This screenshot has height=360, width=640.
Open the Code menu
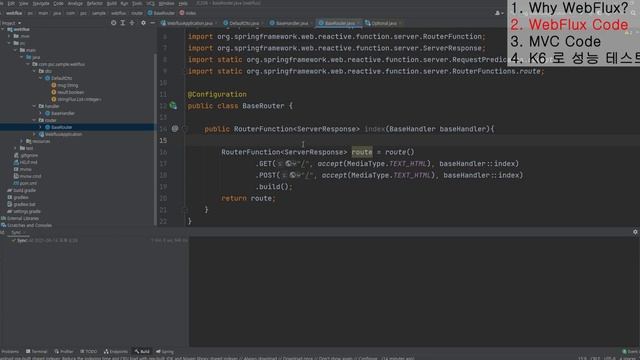coord(58,3)
